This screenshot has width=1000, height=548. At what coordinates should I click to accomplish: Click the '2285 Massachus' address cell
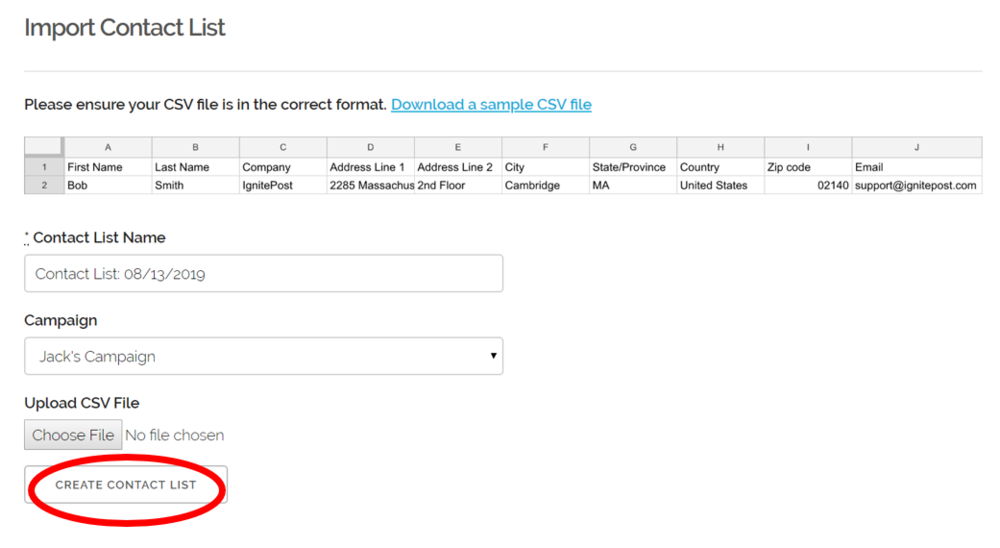[x=371, y=186]
